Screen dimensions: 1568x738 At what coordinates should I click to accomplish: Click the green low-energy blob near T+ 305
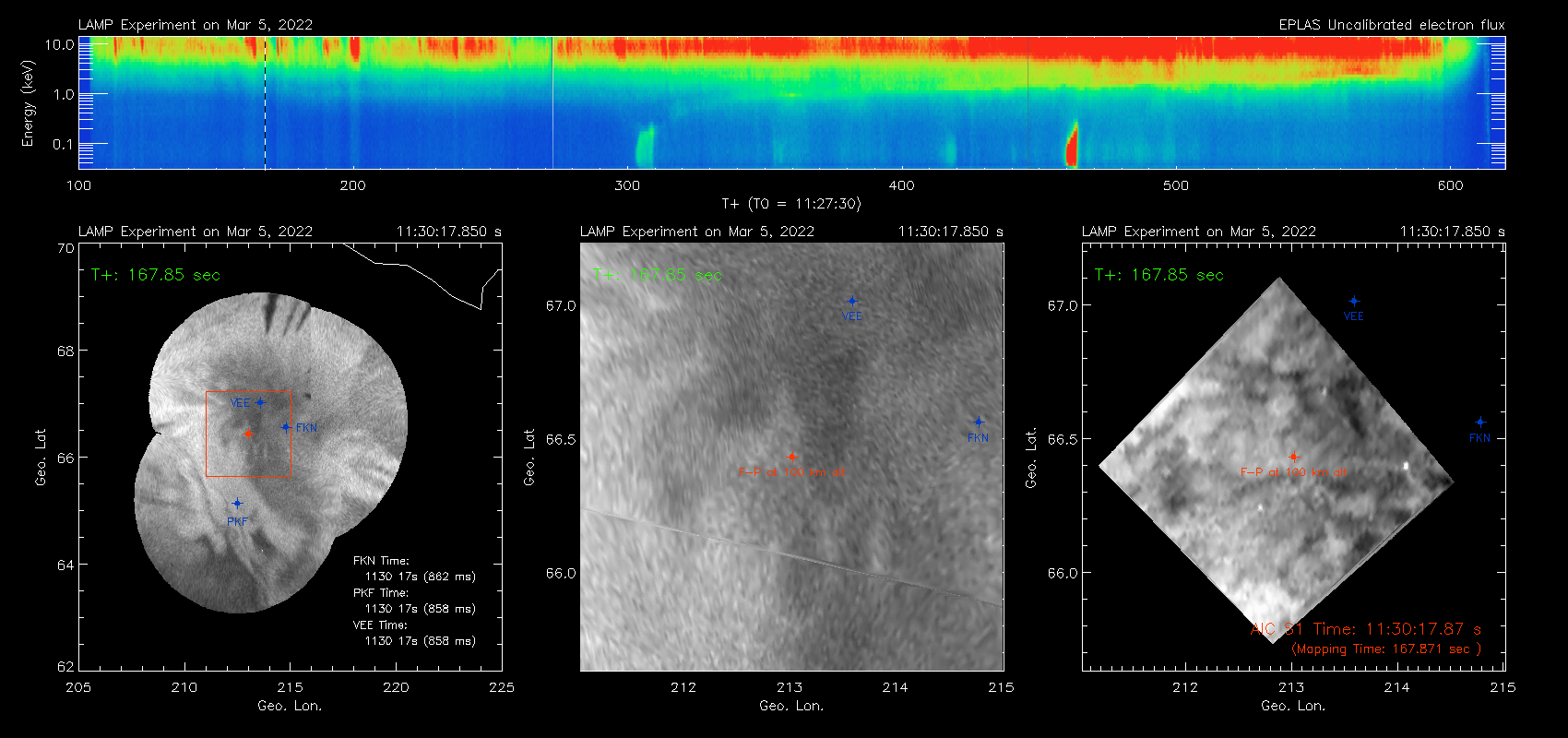tap(644, 146)
